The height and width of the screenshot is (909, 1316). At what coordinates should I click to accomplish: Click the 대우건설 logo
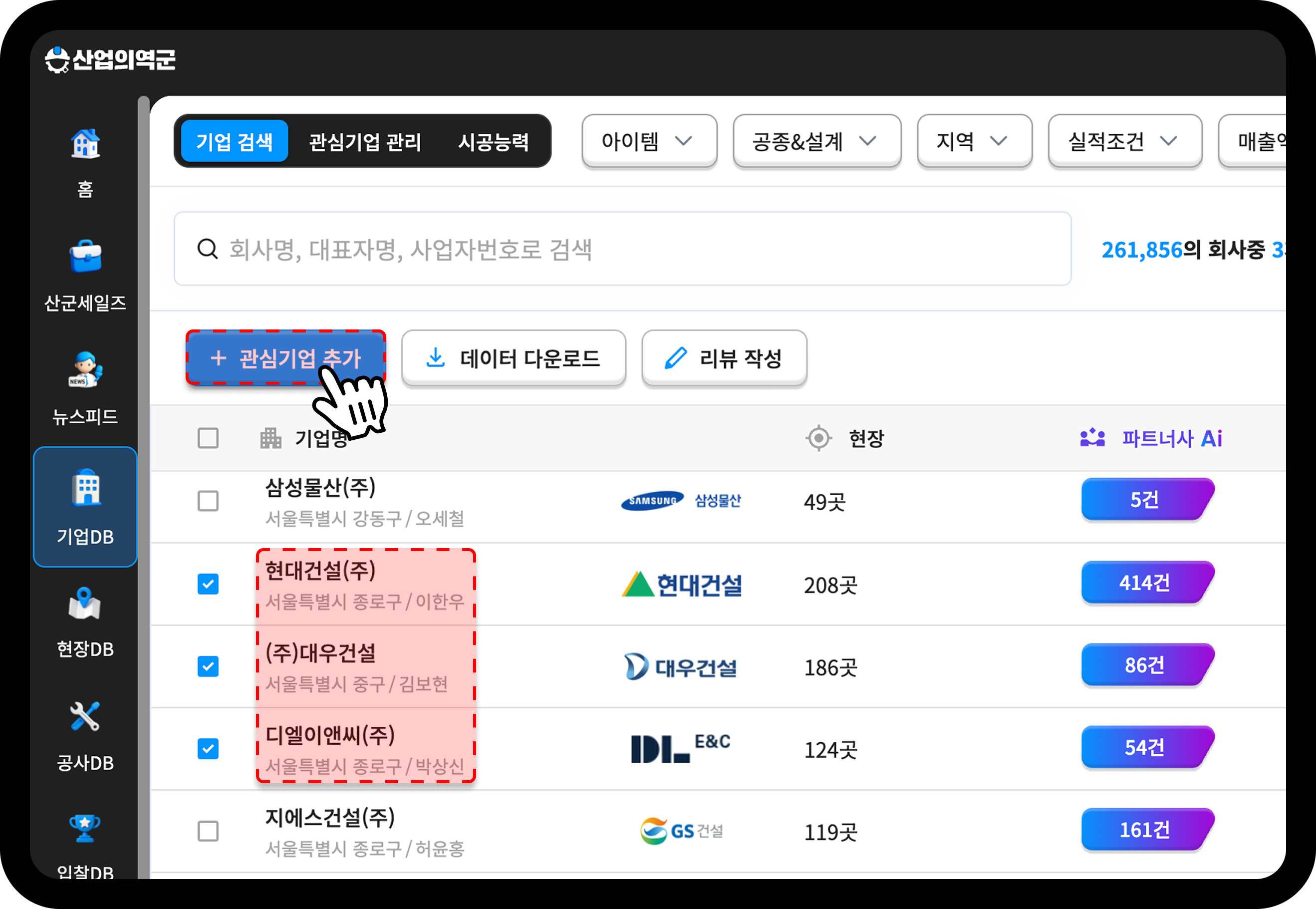[681, 667]
